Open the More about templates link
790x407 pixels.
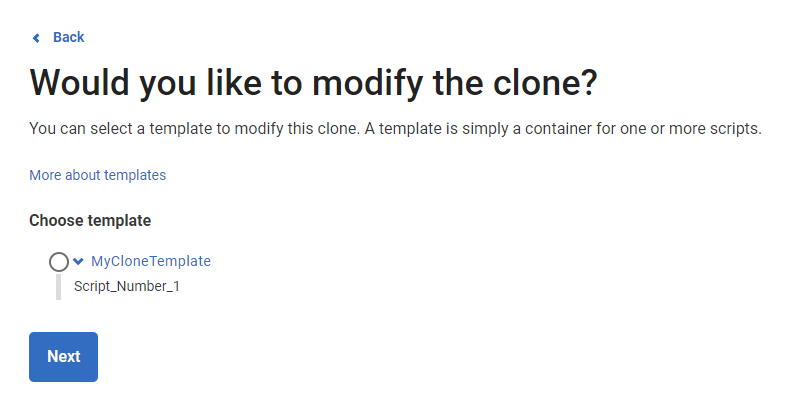[97, 175]
